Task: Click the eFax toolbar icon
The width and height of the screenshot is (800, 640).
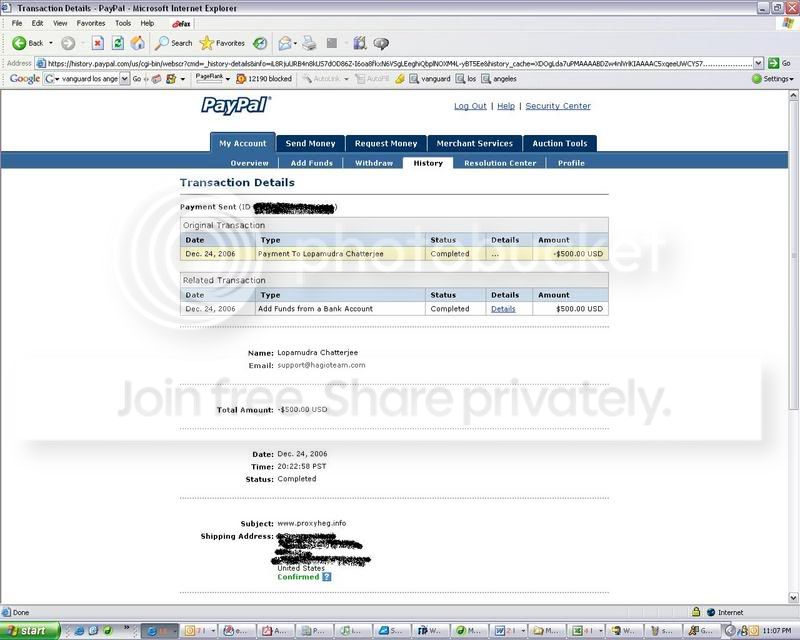Action: click(x=182, y=23)
